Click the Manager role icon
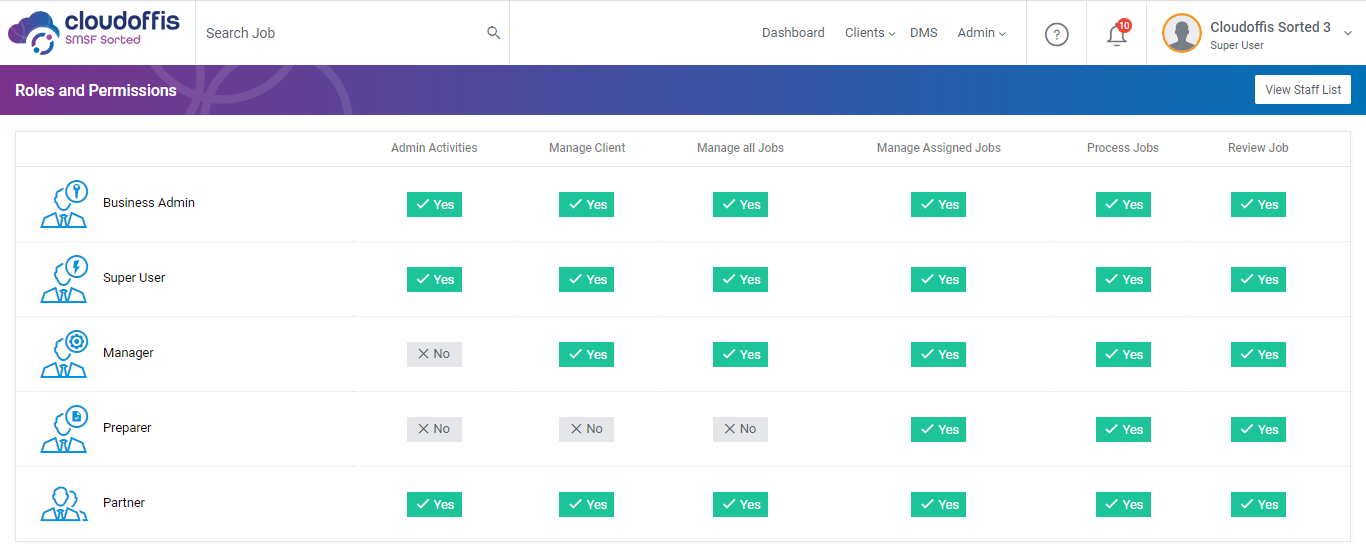The width and height of the screenshot is (1366, 559). coord(64,354)
